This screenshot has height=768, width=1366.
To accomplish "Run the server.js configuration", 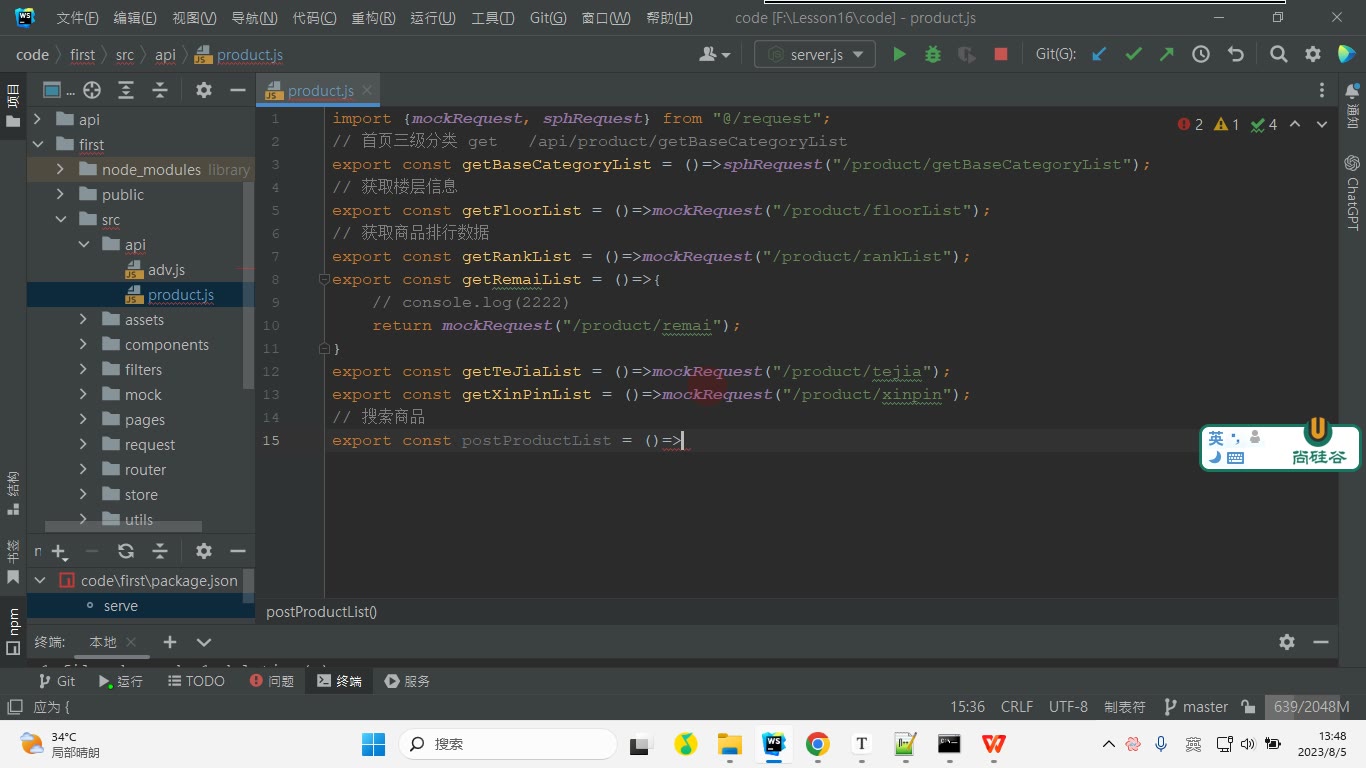I will tap(899, 55).
